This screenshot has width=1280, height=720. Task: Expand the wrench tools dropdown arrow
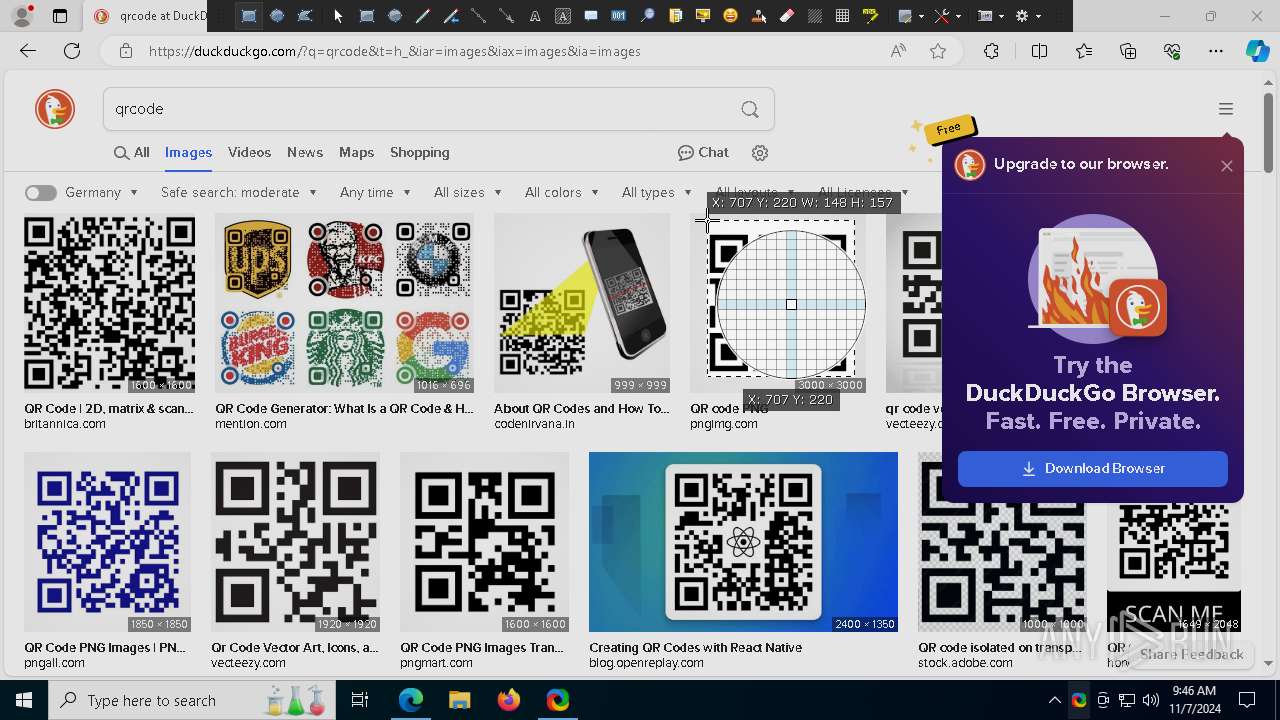tap(959, 16)
